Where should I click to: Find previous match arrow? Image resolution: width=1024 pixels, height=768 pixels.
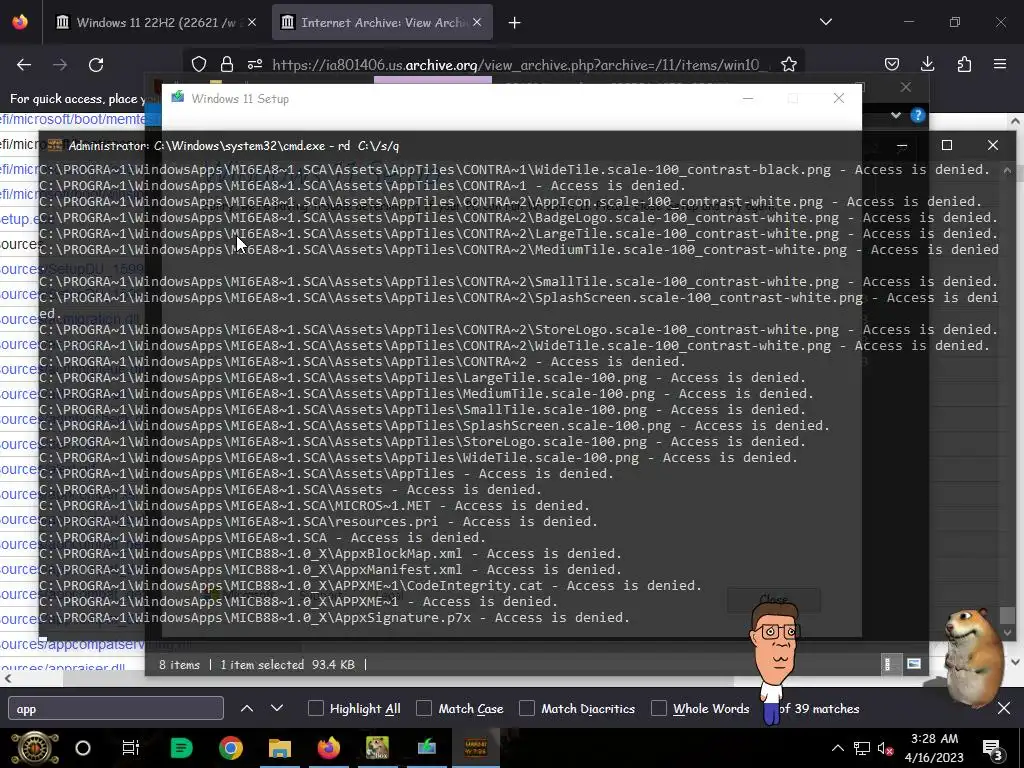click(247, 709)
